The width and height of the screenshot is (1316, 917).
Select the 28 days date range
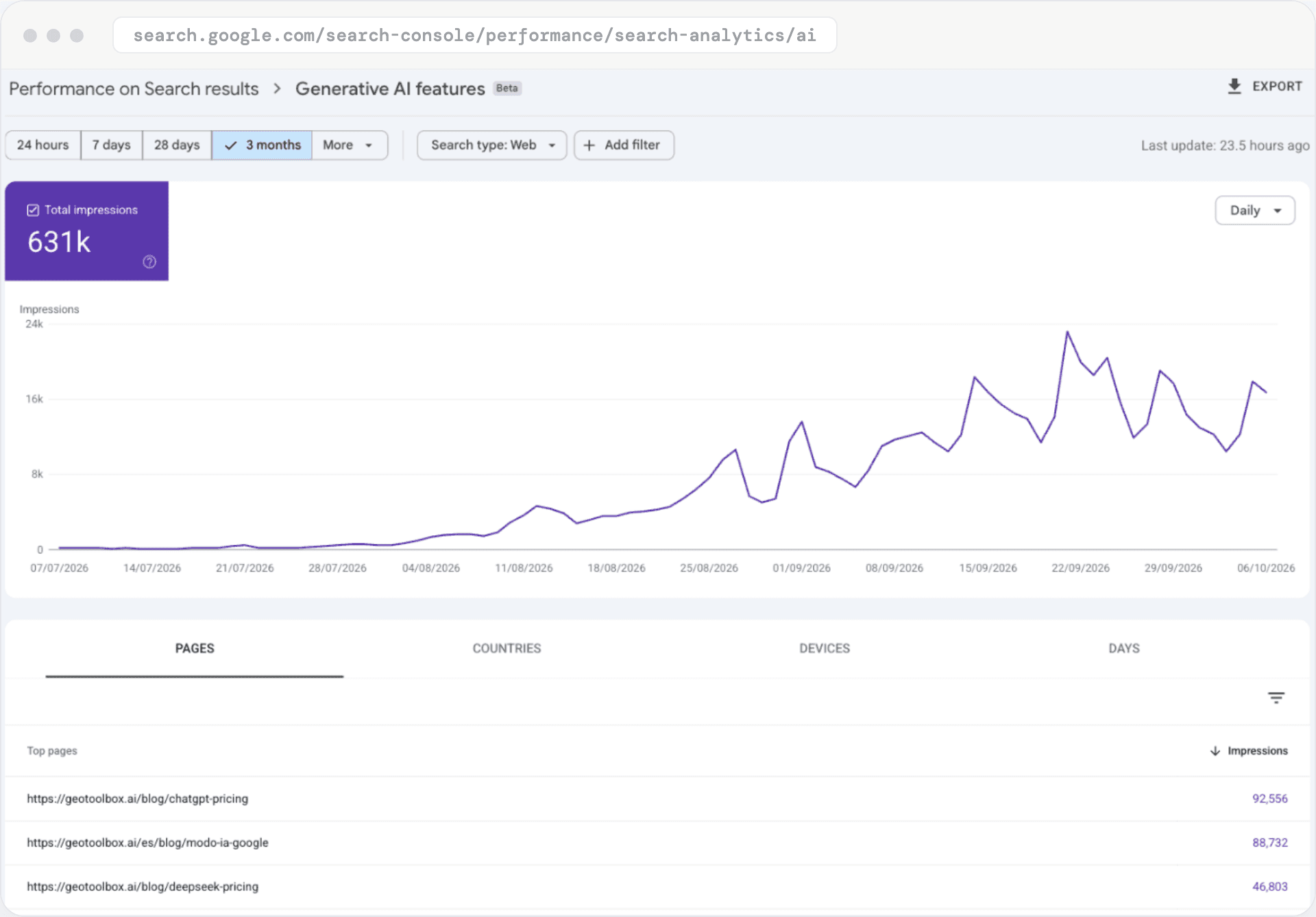[x=177, y=145]
